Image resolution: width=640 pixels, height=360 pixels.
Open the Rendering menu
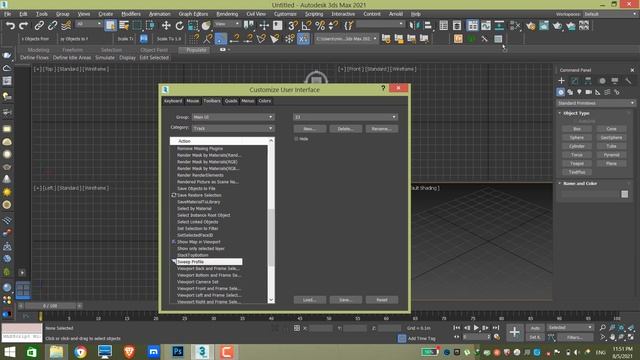tap(227, 14)
